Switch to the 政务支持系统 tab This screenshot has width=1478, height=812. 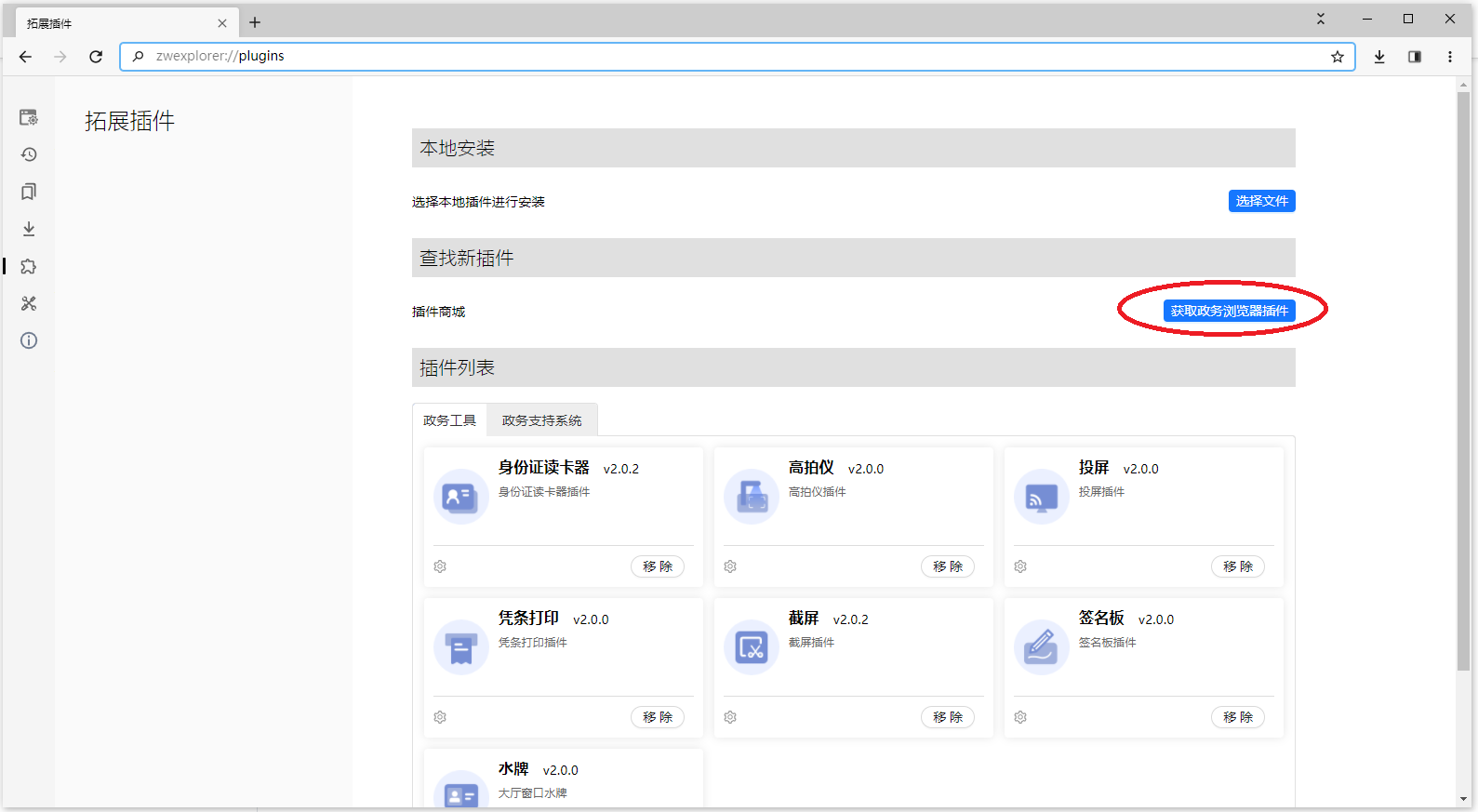point(541,420)
